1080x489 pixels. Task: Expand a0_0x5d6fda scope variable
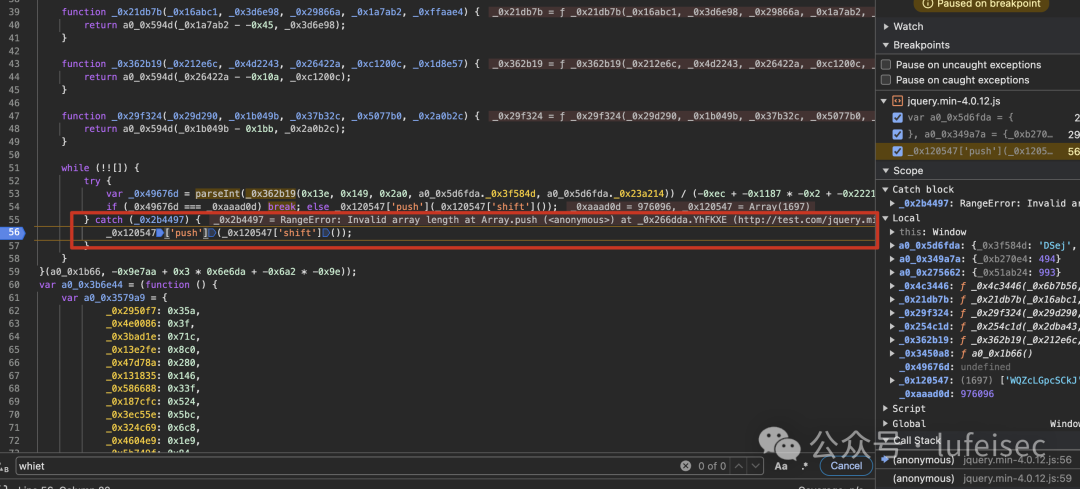[893, 245]
